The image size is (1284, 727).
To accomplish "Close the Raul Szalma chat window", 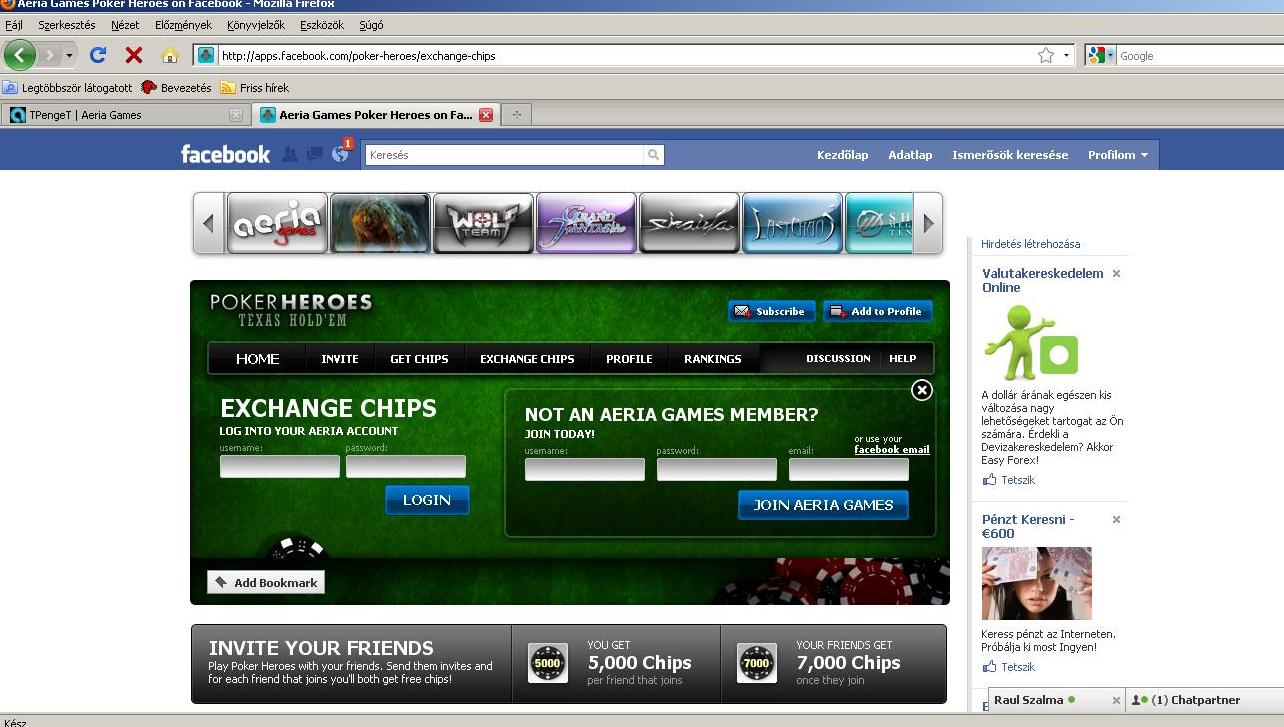I will point(1116,701).
